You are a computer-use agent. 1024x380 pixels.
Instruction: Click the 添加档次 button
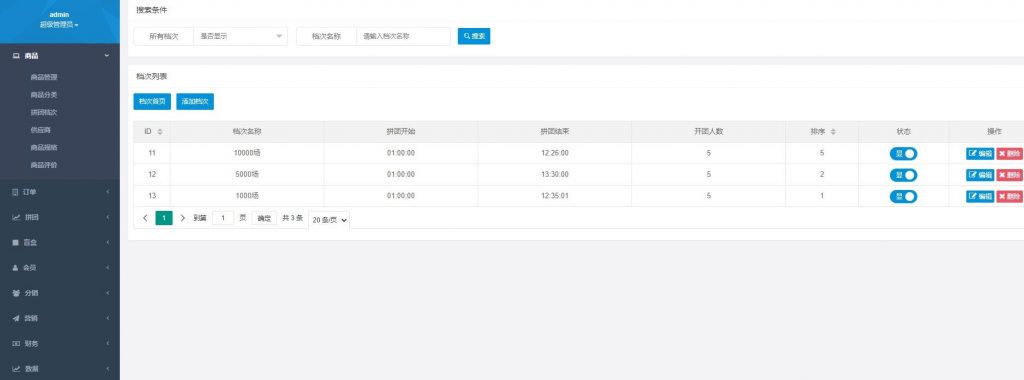click(x=195, y=102)
